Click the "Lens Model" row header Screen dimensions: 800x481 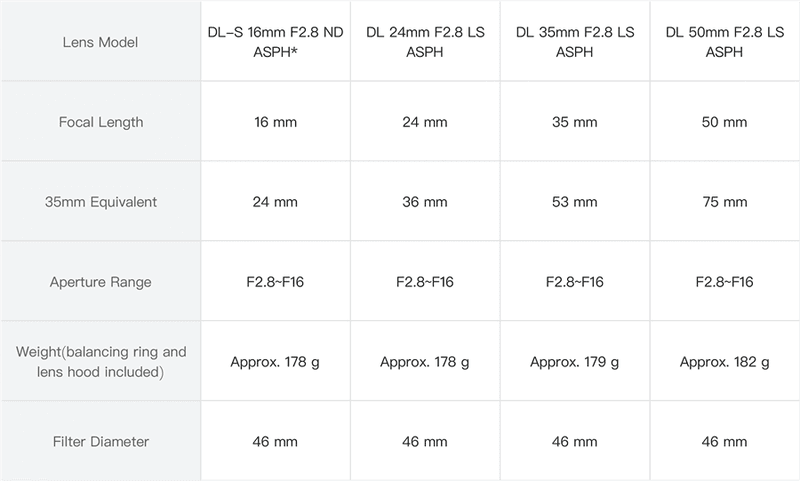pos(100,42)
